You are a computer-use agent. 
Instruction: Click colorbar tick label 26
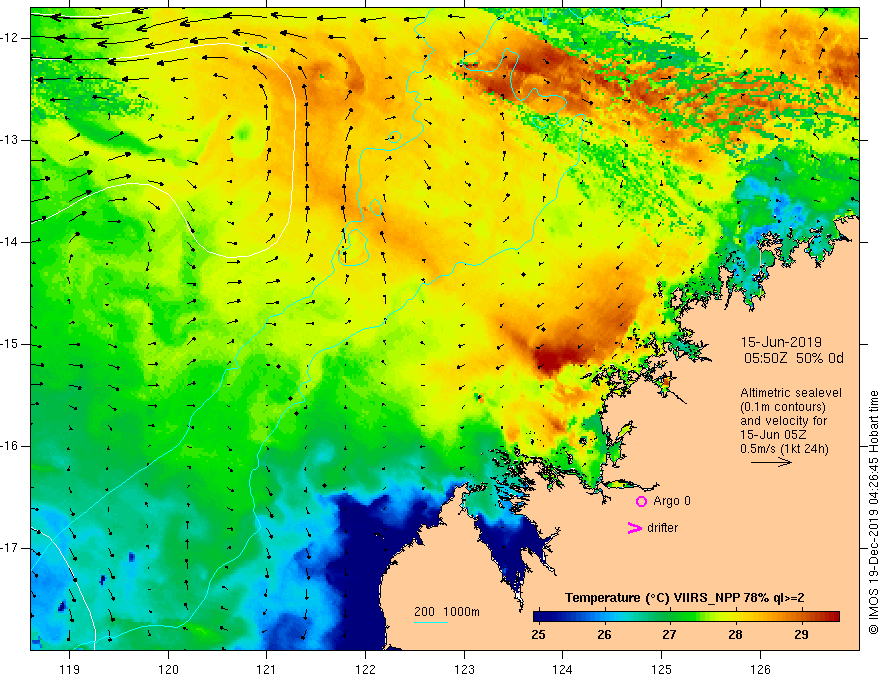tap(604, 635)
